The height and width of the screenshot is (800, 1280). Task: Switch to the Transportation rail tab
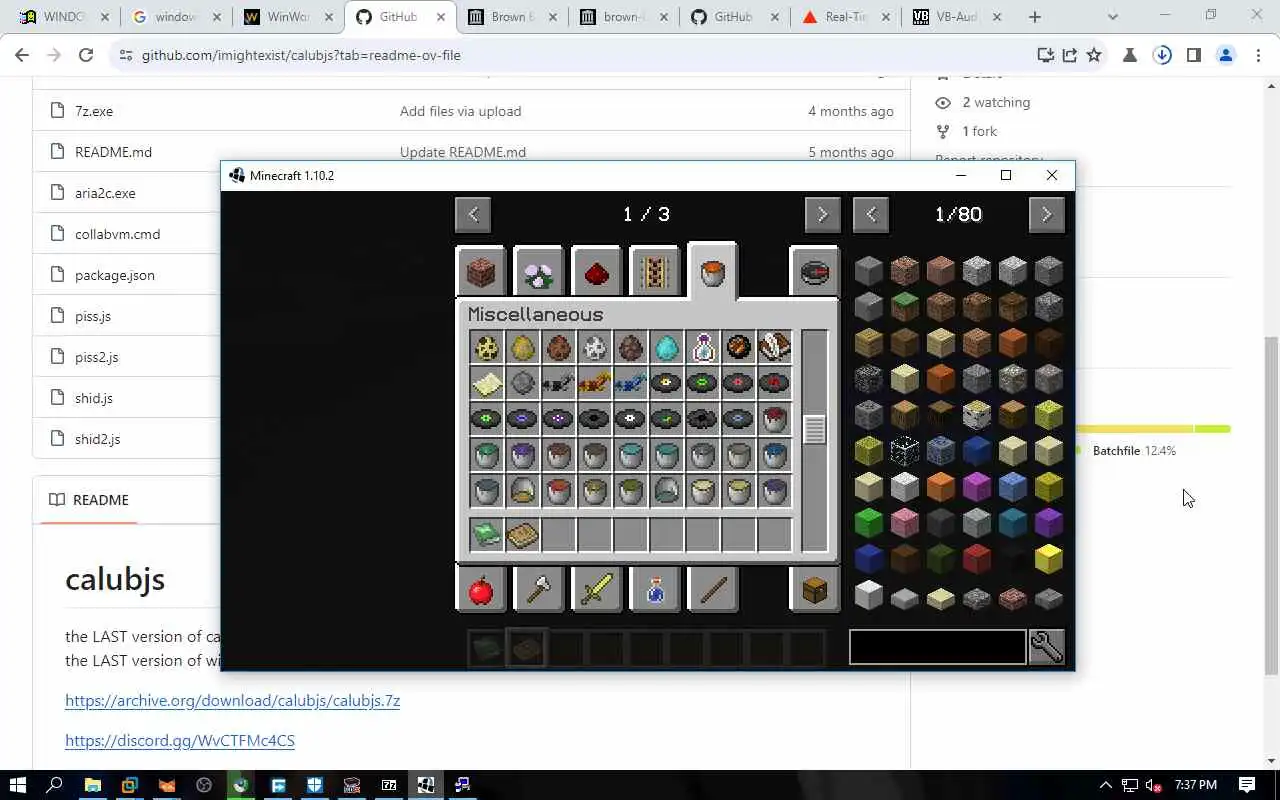point(655,272)
